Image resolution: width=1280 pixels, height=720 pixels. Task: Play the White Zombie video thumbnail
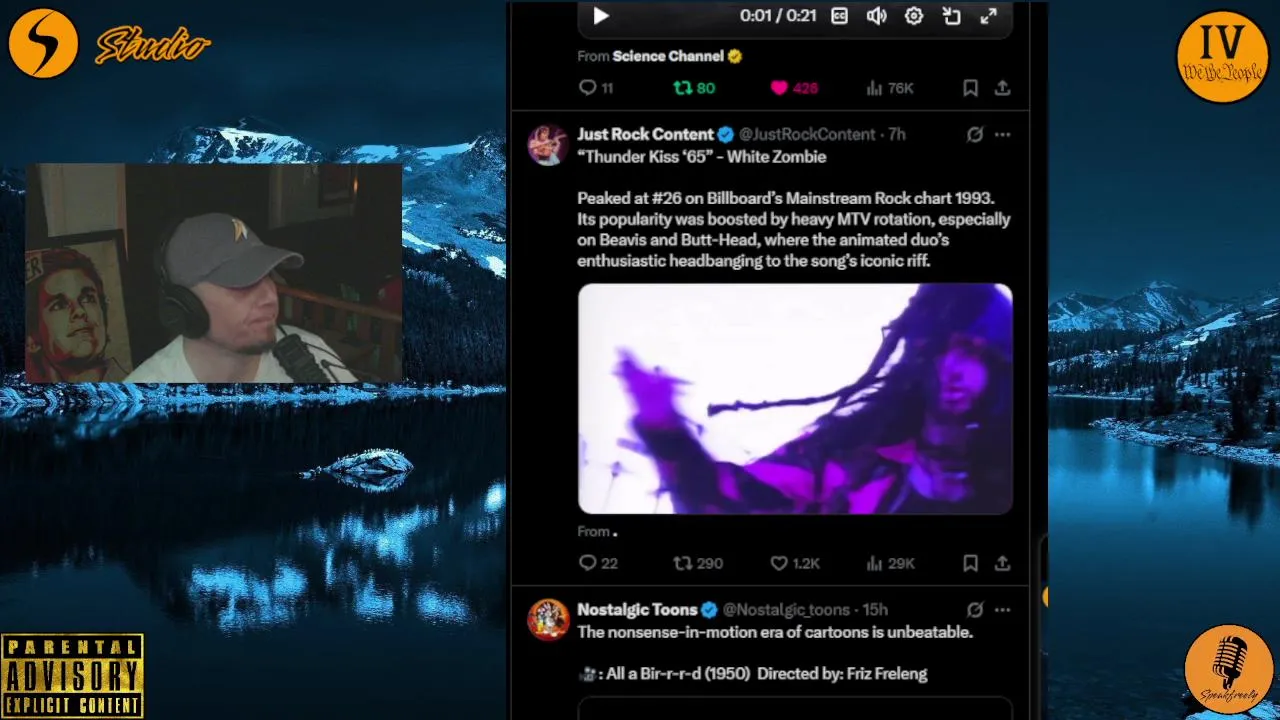(x=795, y=398)
